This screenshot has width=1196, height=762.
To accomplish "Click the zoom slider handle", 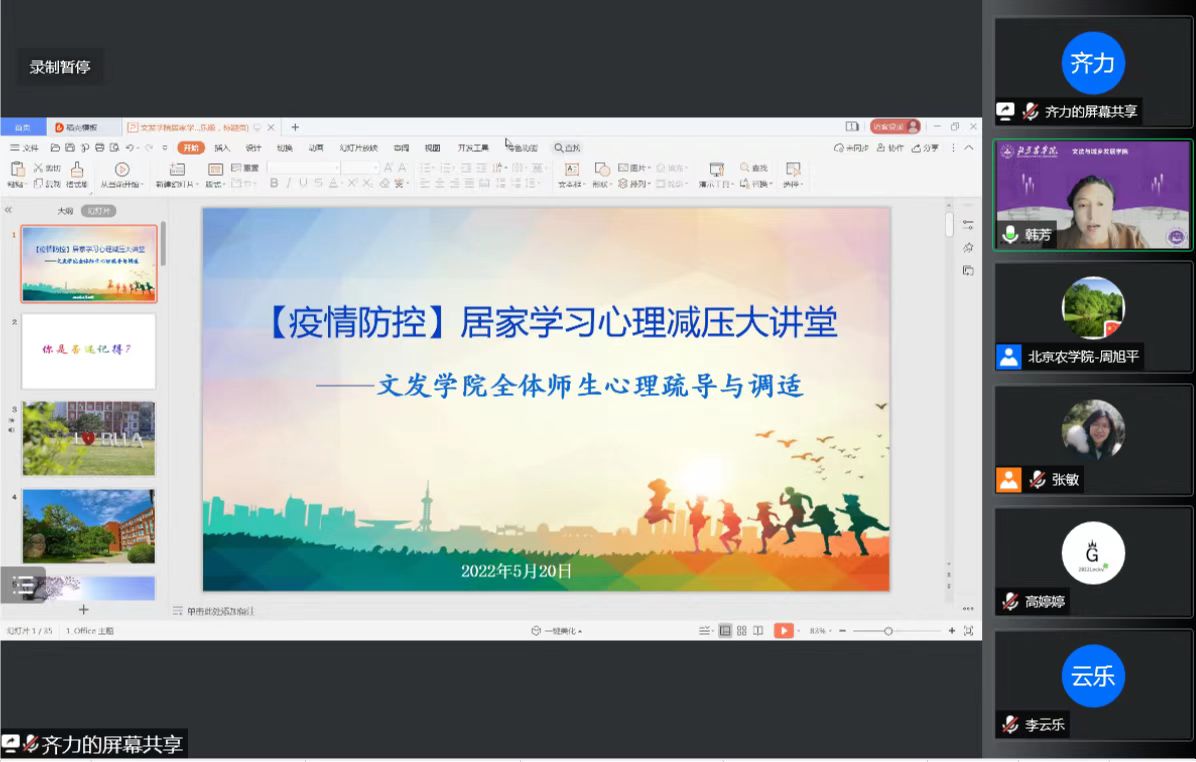I will point(888,631).
